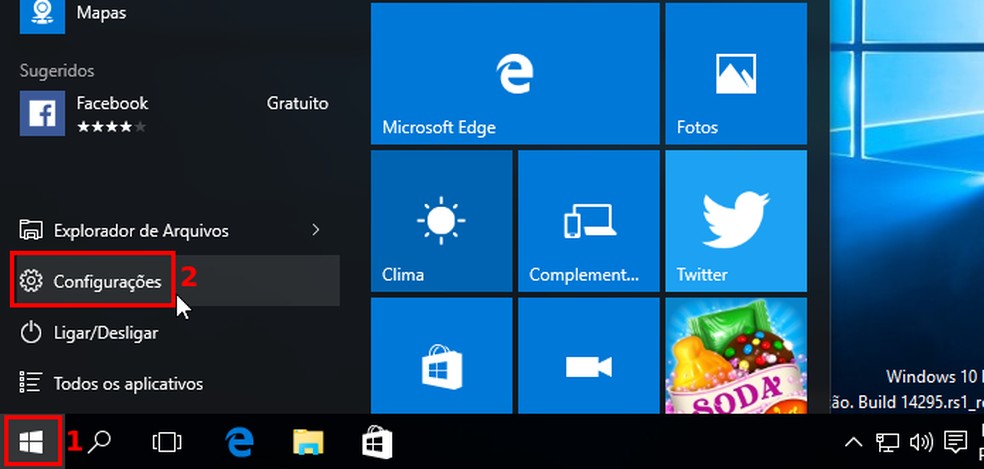Open the Clima weather tile

tap(442, 221)
